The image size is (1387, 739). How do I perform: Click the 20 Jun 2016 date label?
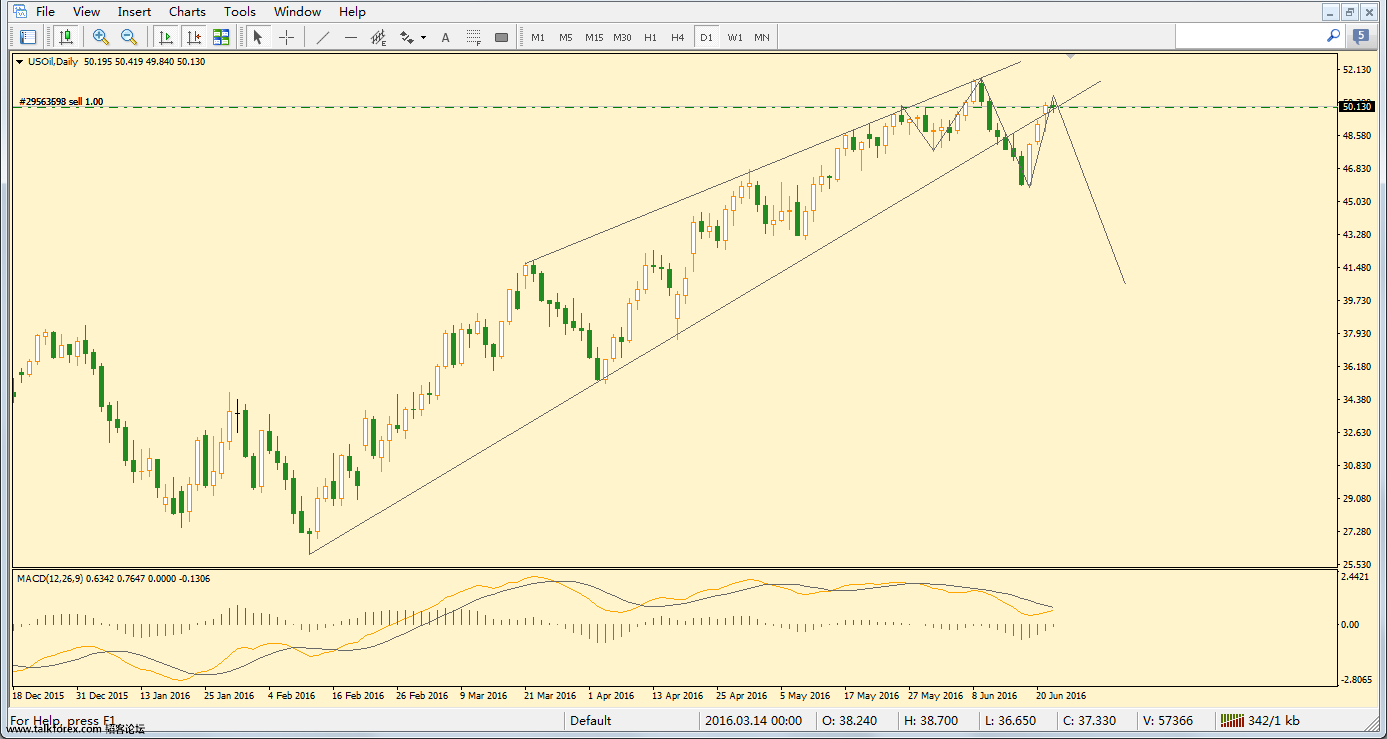click(1060, 695)
